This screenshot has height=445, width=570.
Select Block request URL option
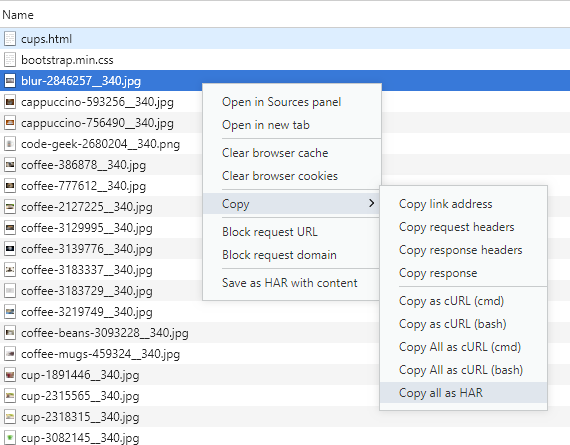269,232
